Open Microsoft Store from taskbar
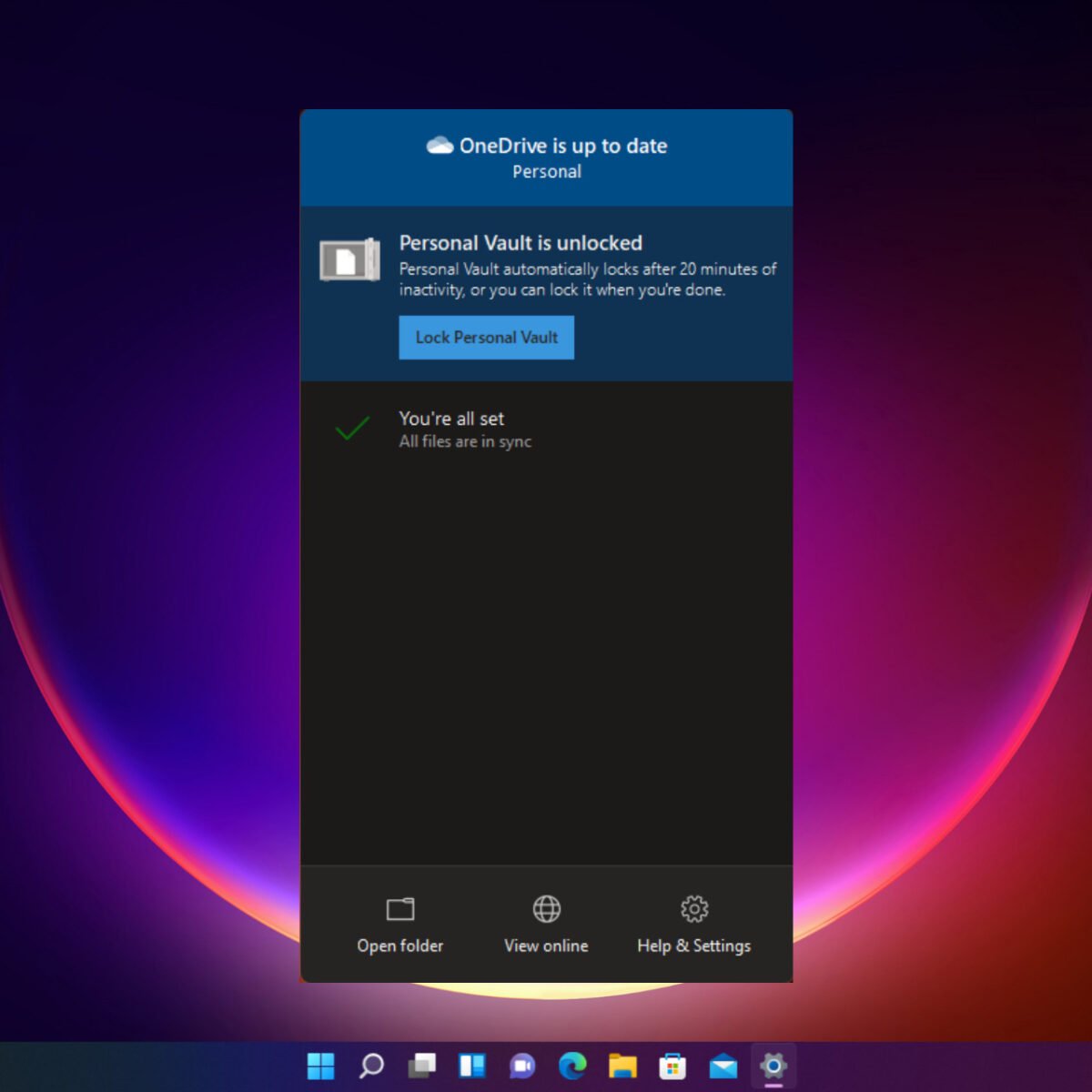The width and height of the screenshot is (1092, 1092). click(x=672, y=1066)
